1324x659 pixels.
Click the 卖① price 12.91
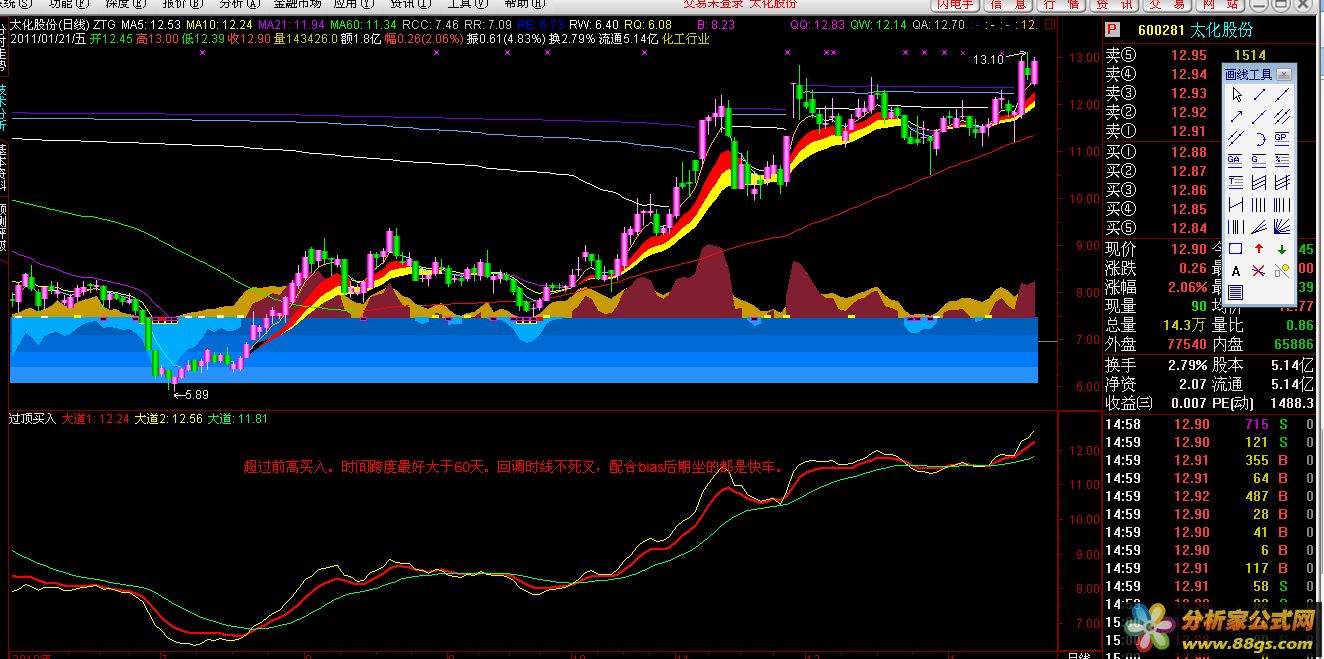pyautogui.click(x=1188, y=131)
